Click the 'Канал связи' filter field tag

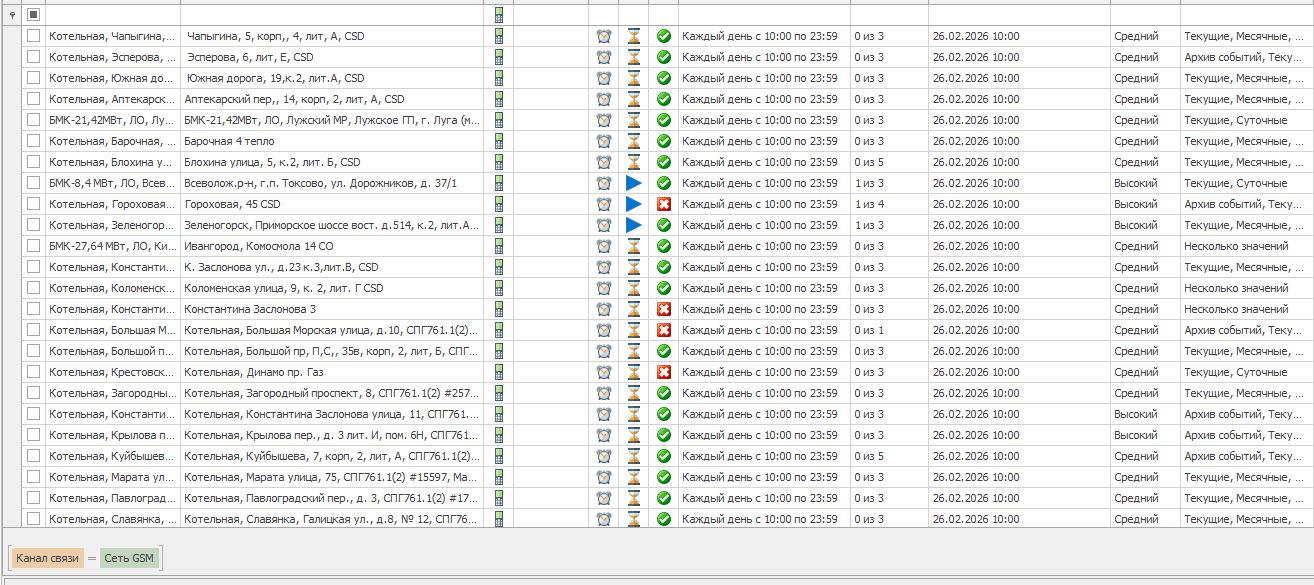[47, 558]
